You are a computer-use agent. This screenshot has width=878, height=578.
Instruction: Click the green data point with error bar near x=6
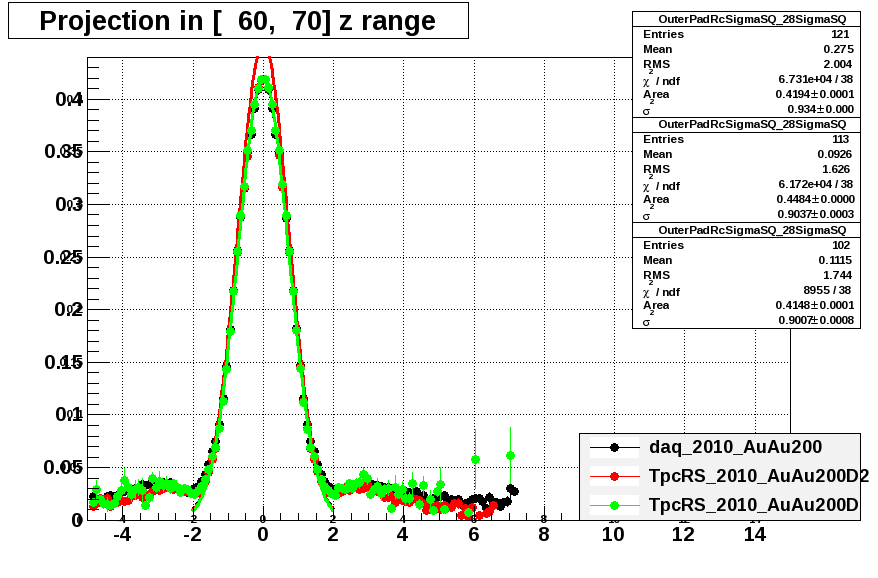[475, 460]
